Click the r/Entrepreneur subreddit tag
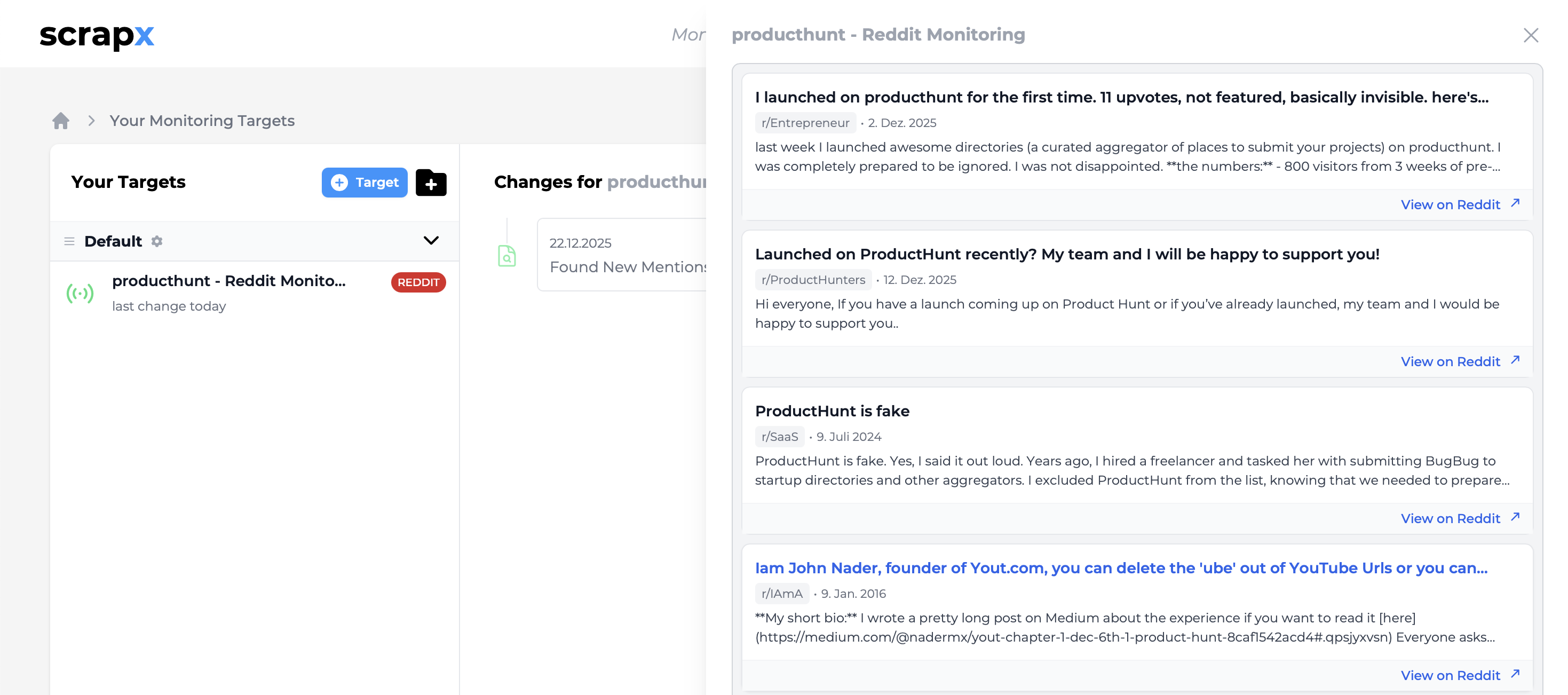This screenshot has height=695, width=1568. click(x=805, y=122)
